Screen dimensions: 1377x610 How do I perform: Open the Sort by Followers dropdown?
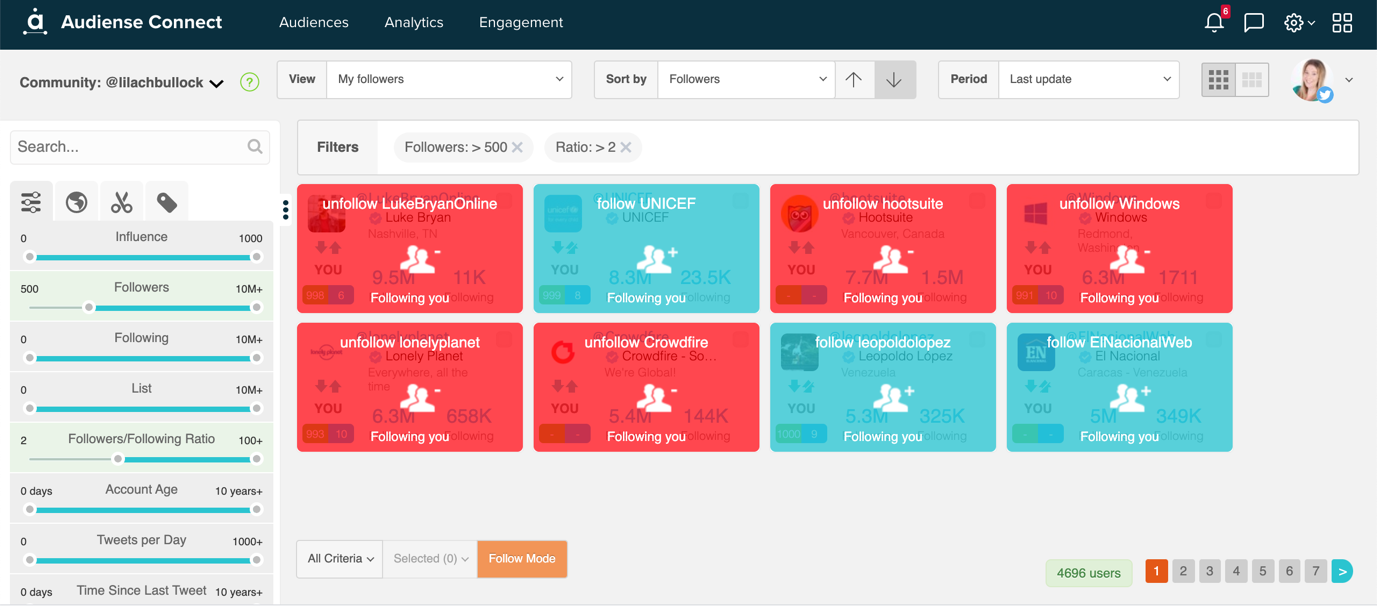pyautogui.click(x=746, y=79)
